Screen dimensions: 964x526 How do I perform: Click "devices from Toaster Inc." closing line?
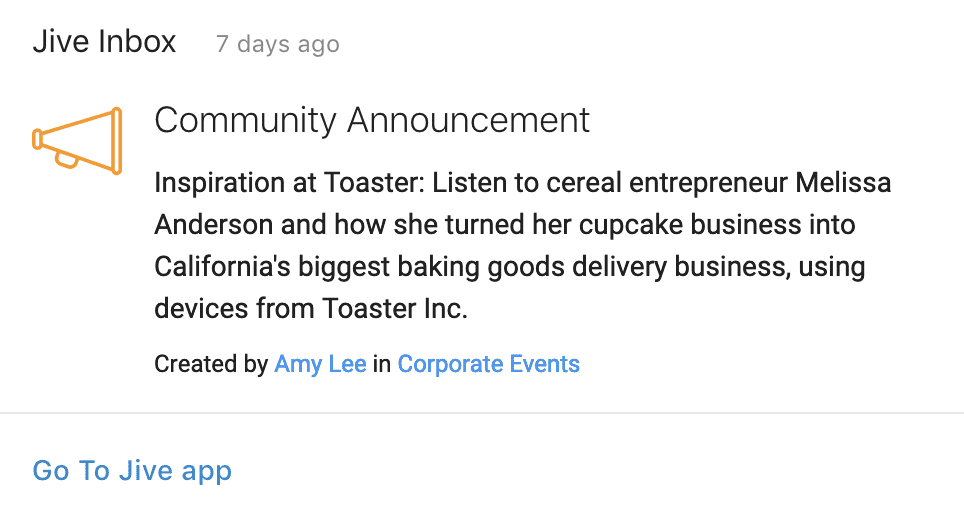tap(311, 308)
